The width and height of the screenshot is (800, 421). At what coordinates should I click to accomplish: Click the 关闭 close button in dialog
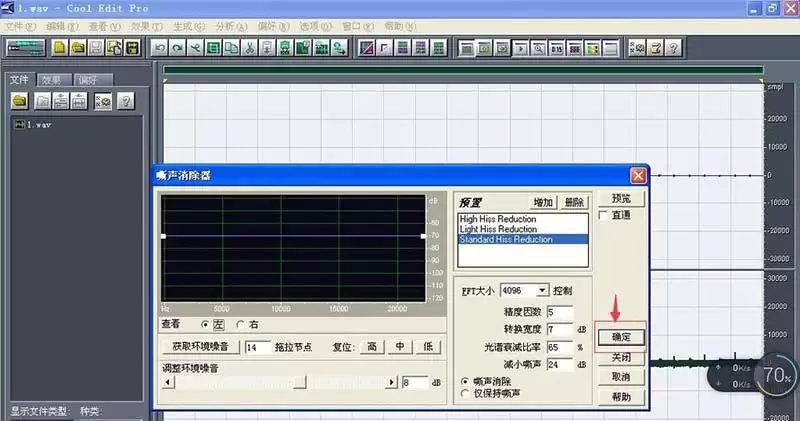tap(621, 357)
